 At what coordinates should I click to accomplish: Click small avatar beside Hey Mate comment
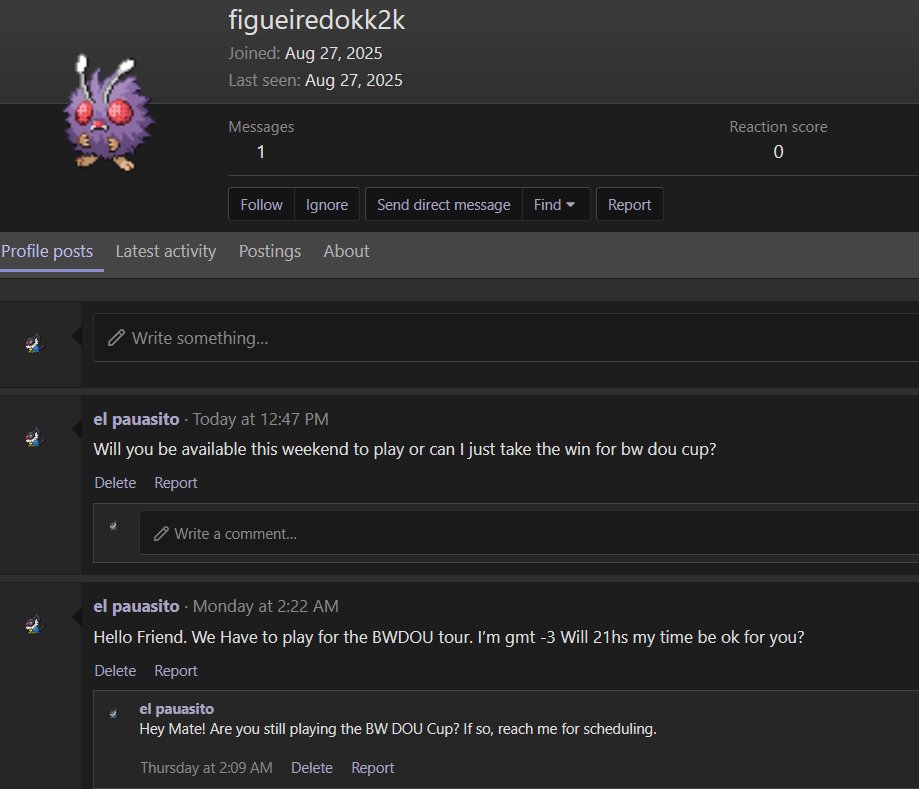[114, 713]
